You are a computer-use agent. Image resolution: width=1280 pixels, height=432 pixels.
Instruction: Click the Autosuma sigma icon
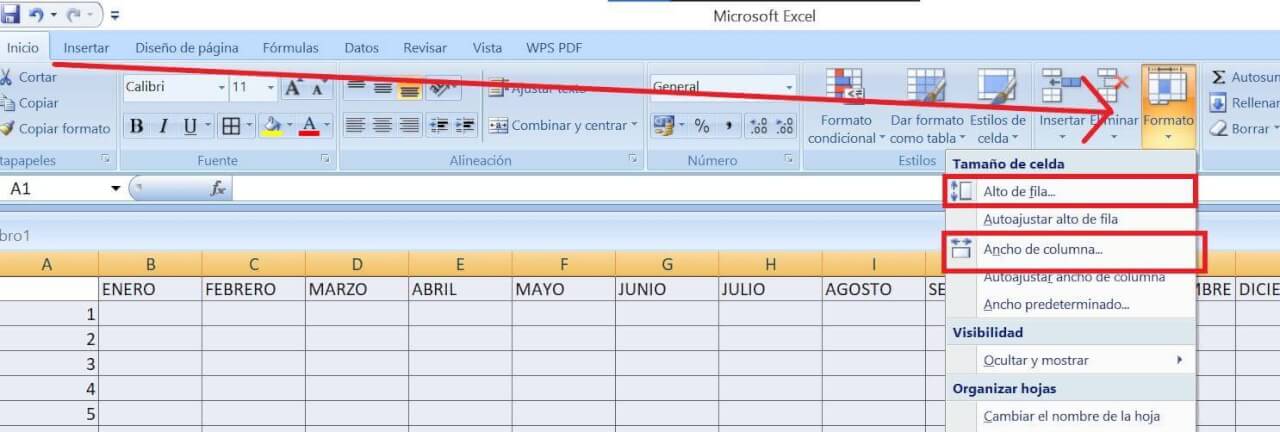tap(1218, 77)
